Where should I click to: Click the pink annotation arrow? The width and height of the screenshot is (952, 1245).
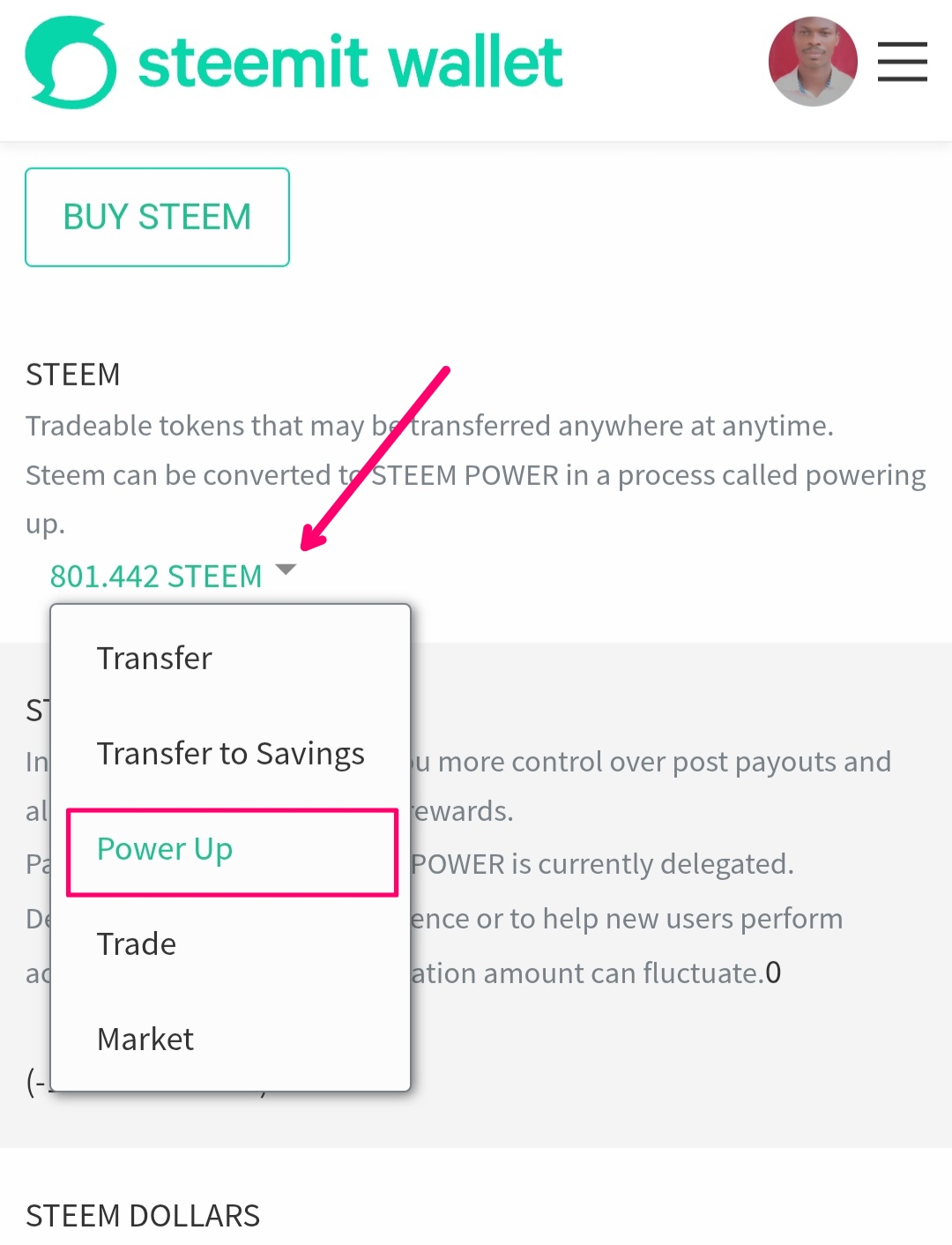pyautogui.click(x=376, y=458)
